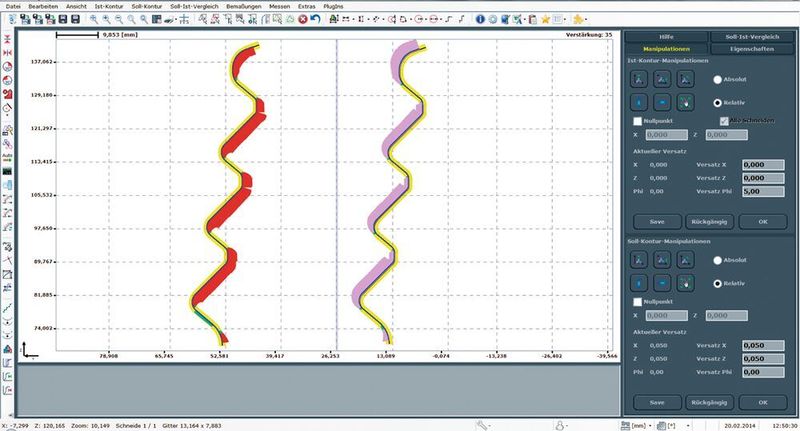The height and width of the screenshot is (431, 800).
Task: Click Save button in Soll-Kontur section
Action: coord(657,402)
